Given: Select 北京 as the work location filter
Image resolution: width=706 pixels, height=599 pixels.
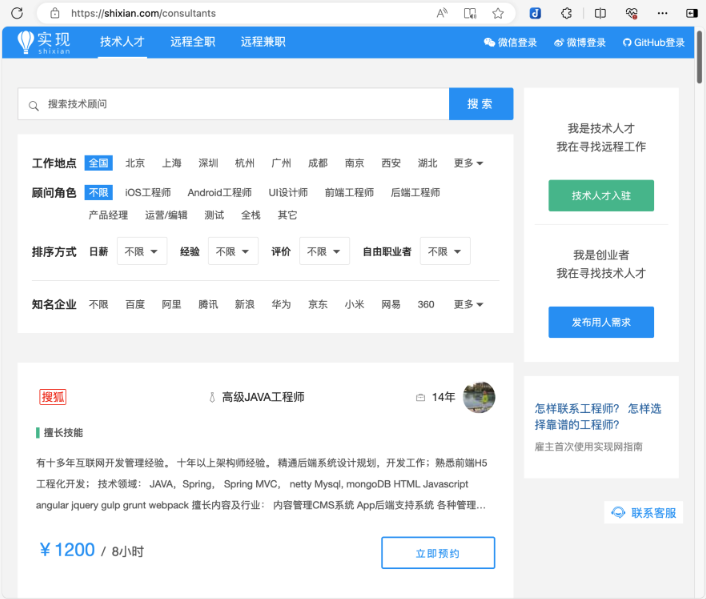Looking at the screenshot, I should [135, 163].
